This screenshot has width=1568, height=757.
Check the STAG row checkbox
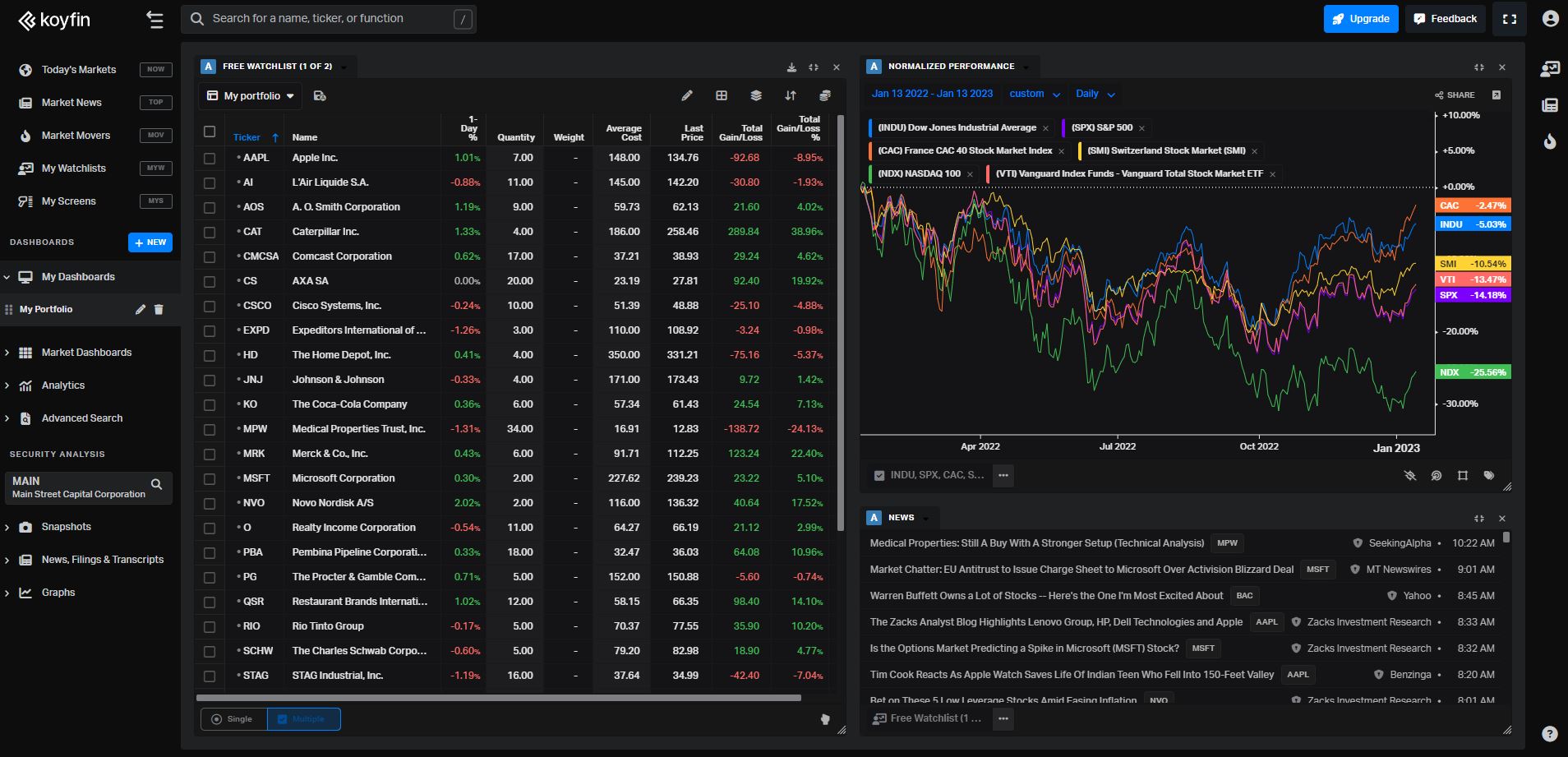210,676
